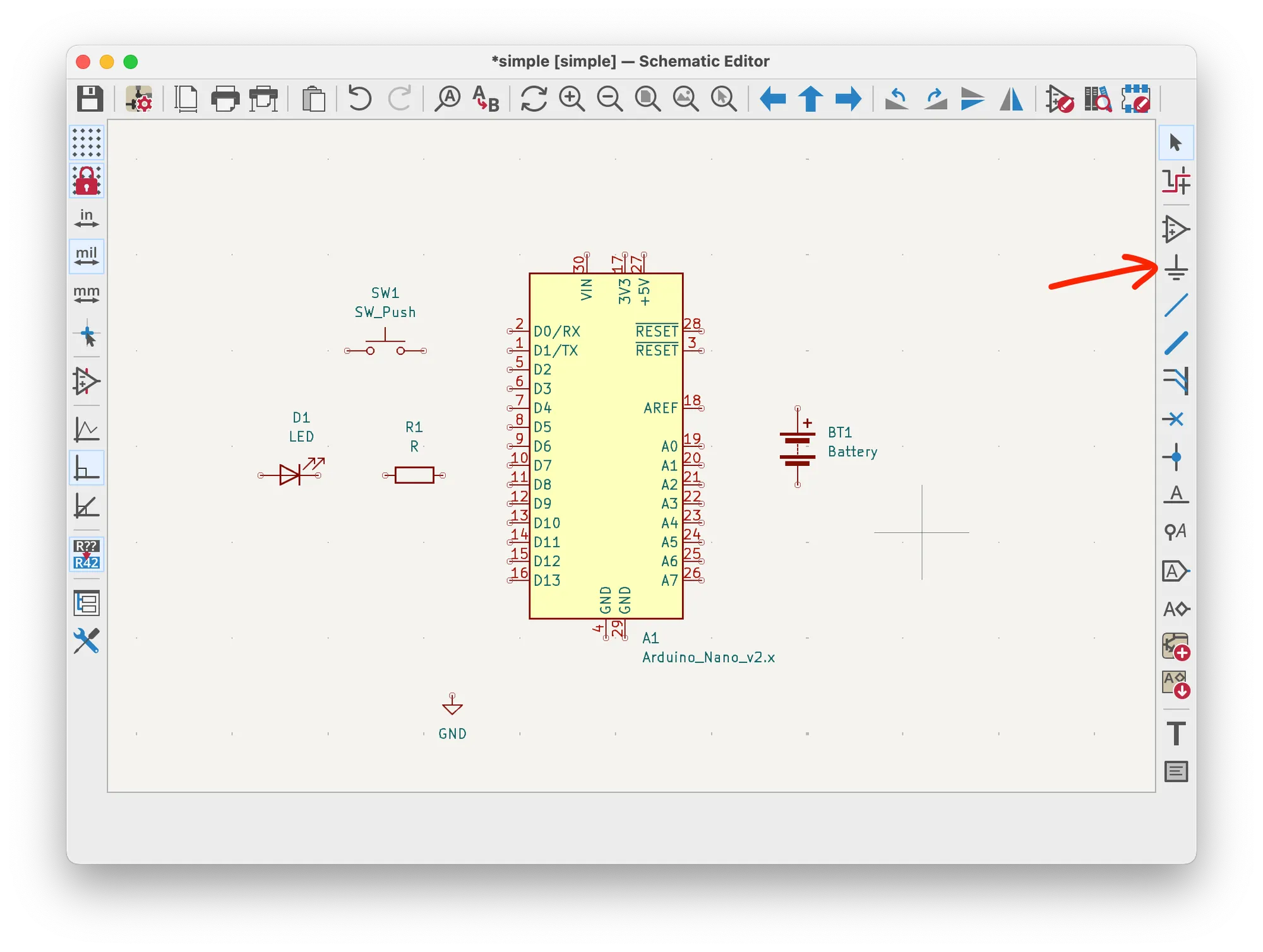Select the Text Box tool
The image size is (1263, 952).
1176,771
